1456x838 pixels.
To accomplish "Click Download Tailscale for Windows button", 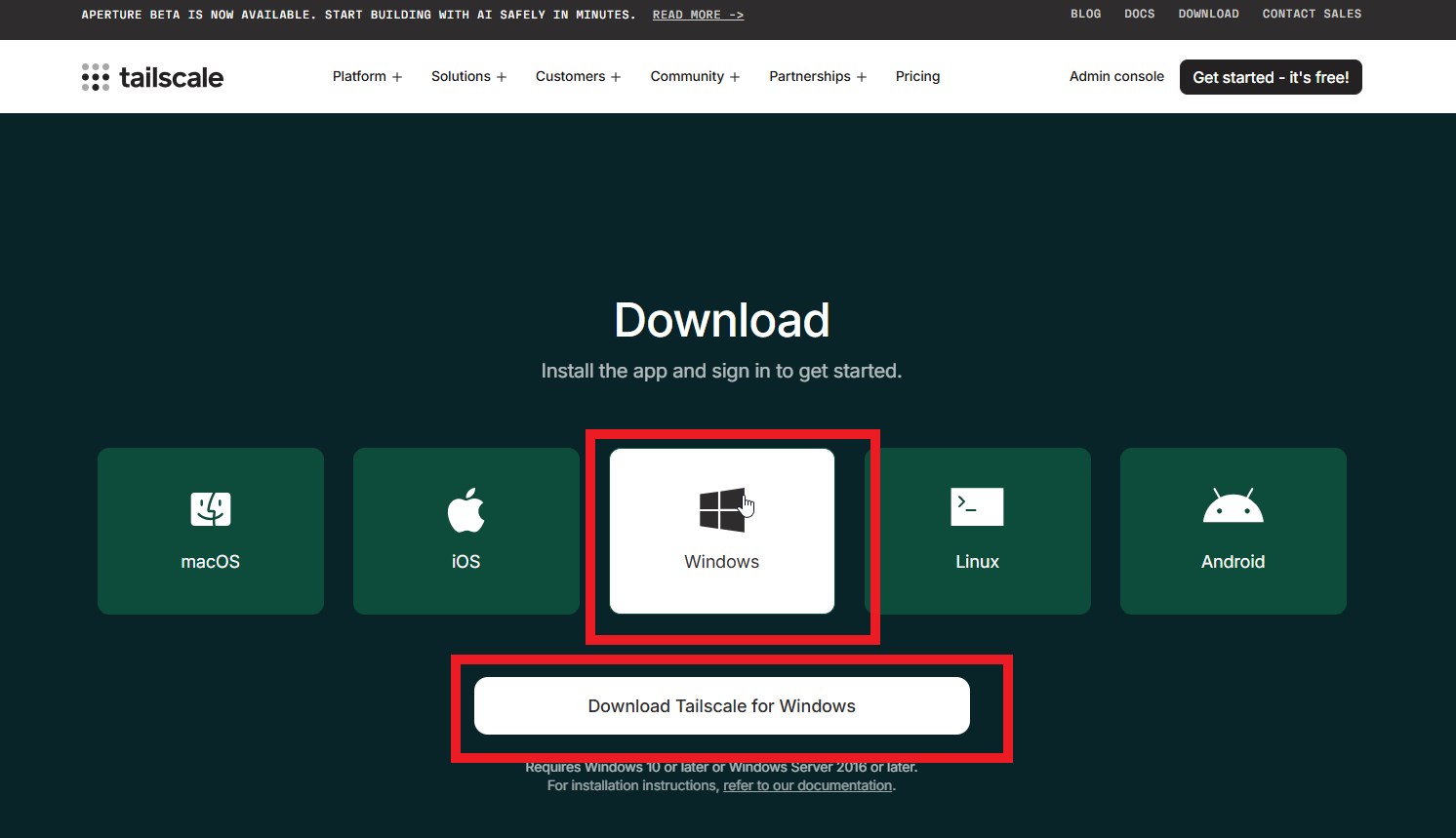I will click(722, 705).
